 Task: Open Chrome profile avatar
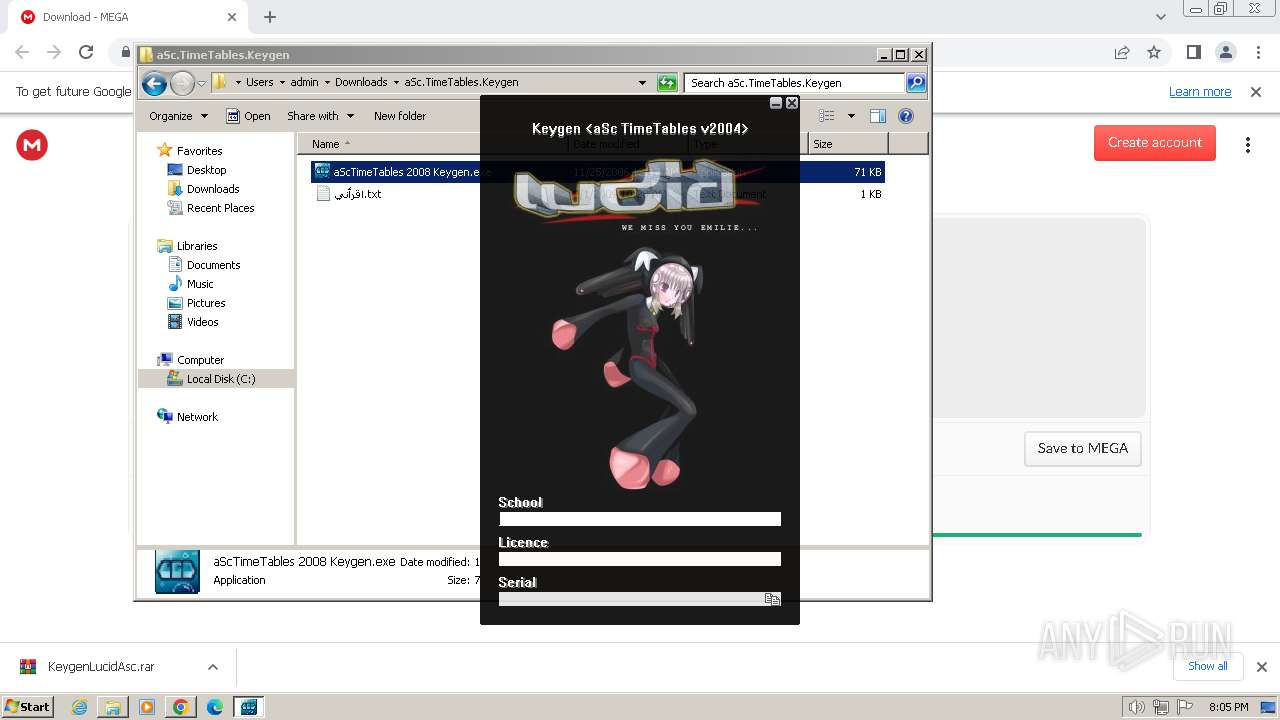point(1225,52)
